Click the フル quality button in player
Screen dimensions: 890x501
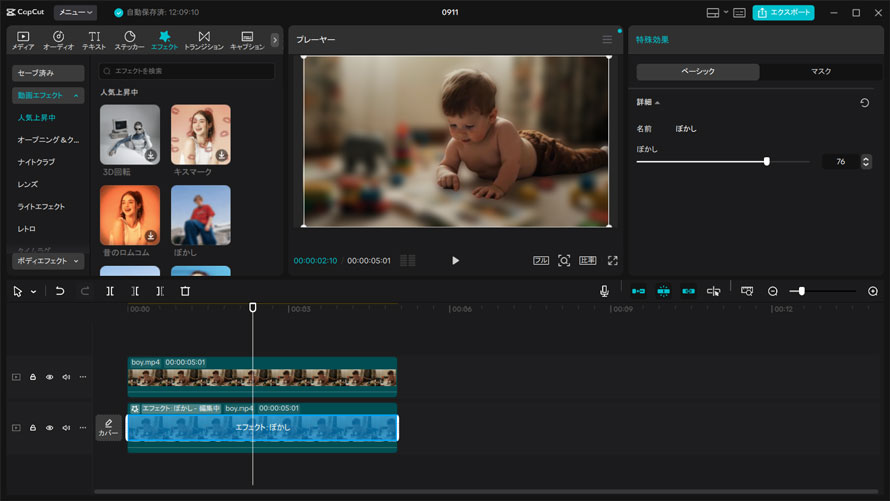[x=541, y=260]
